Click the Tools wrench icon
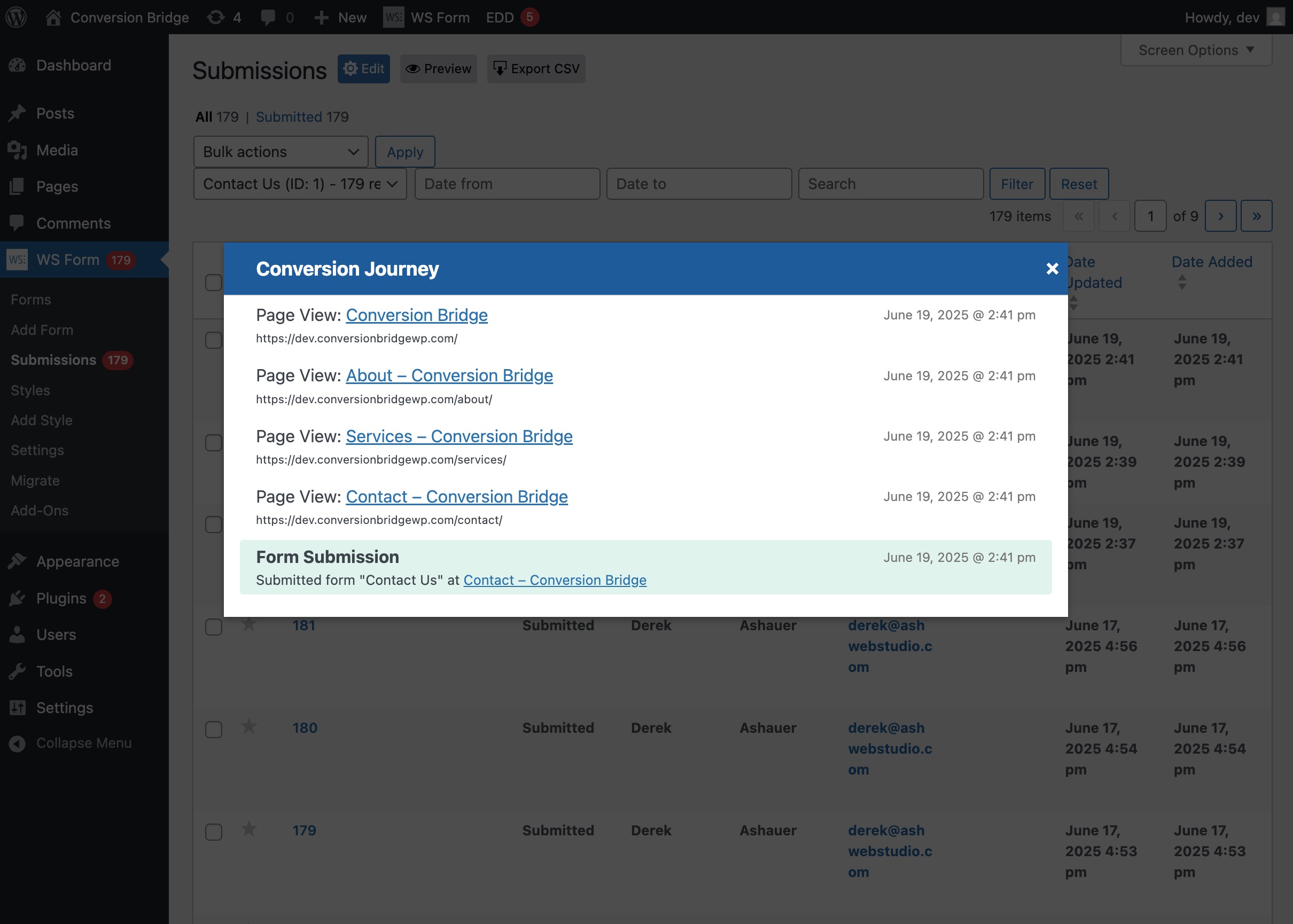This screenshot has height=924, width=1293. [17, 671]
